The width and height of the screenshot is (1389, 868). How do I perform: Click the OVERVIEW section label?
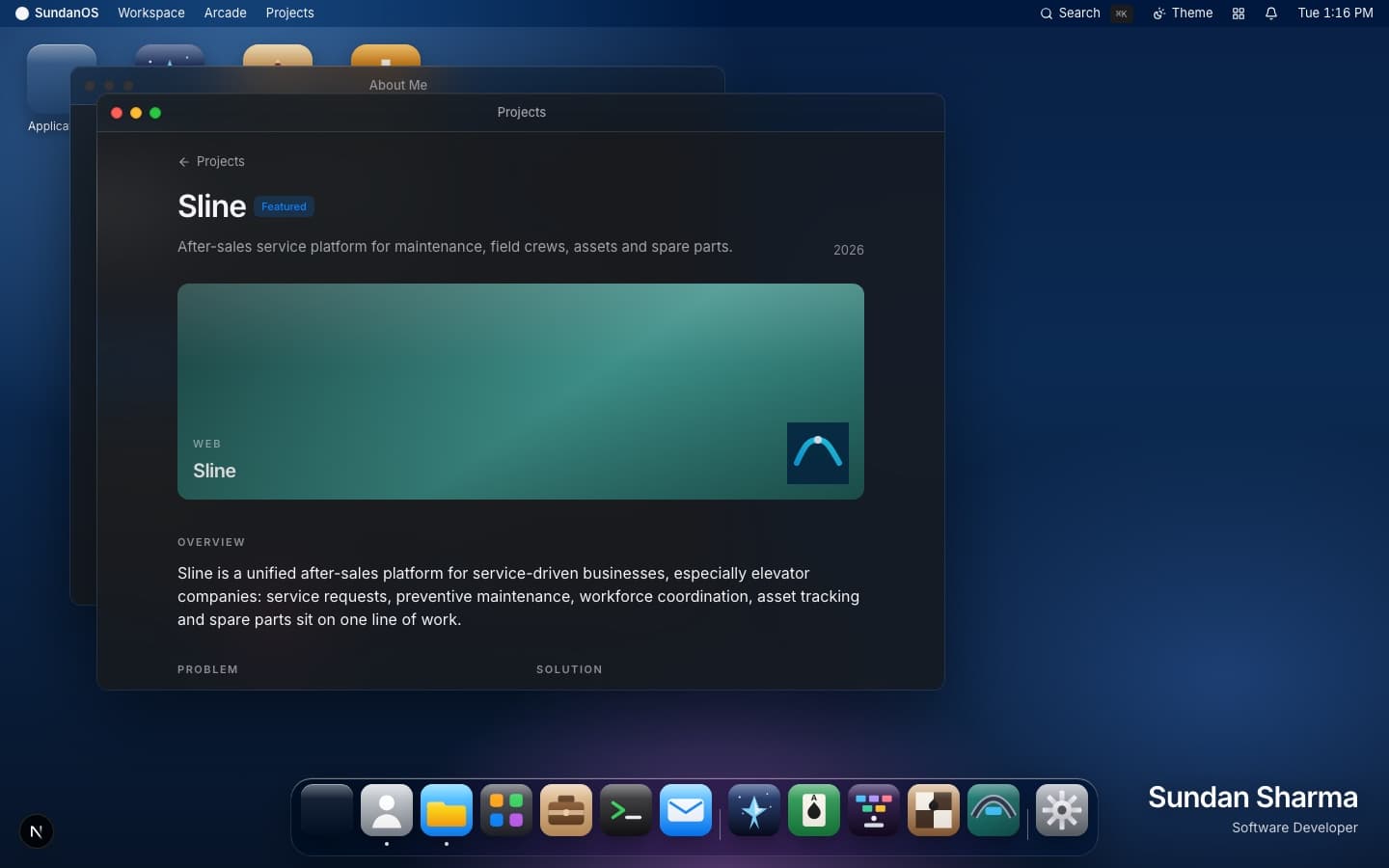(211, 542)
